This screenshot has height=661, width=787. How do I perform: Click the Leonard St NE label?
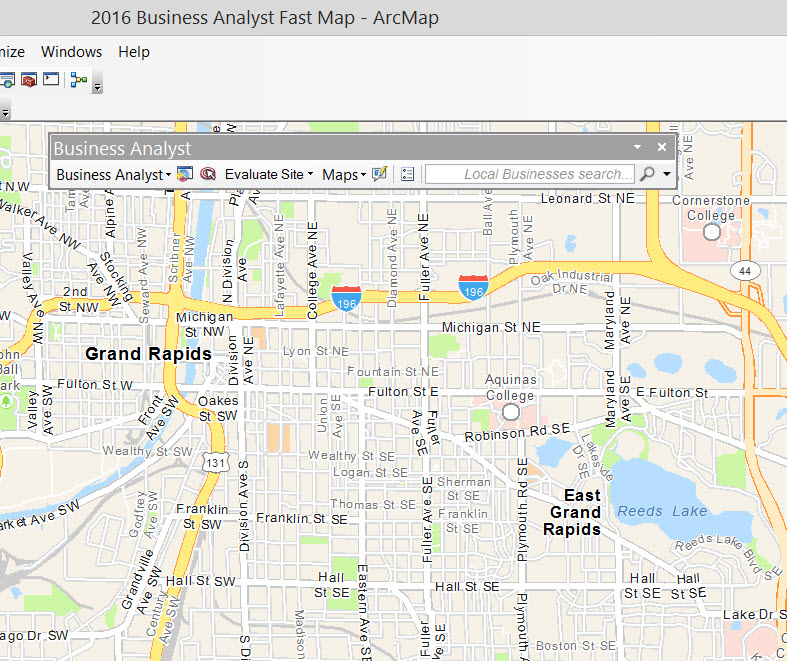pyautogui.click(x=588, y=199)
